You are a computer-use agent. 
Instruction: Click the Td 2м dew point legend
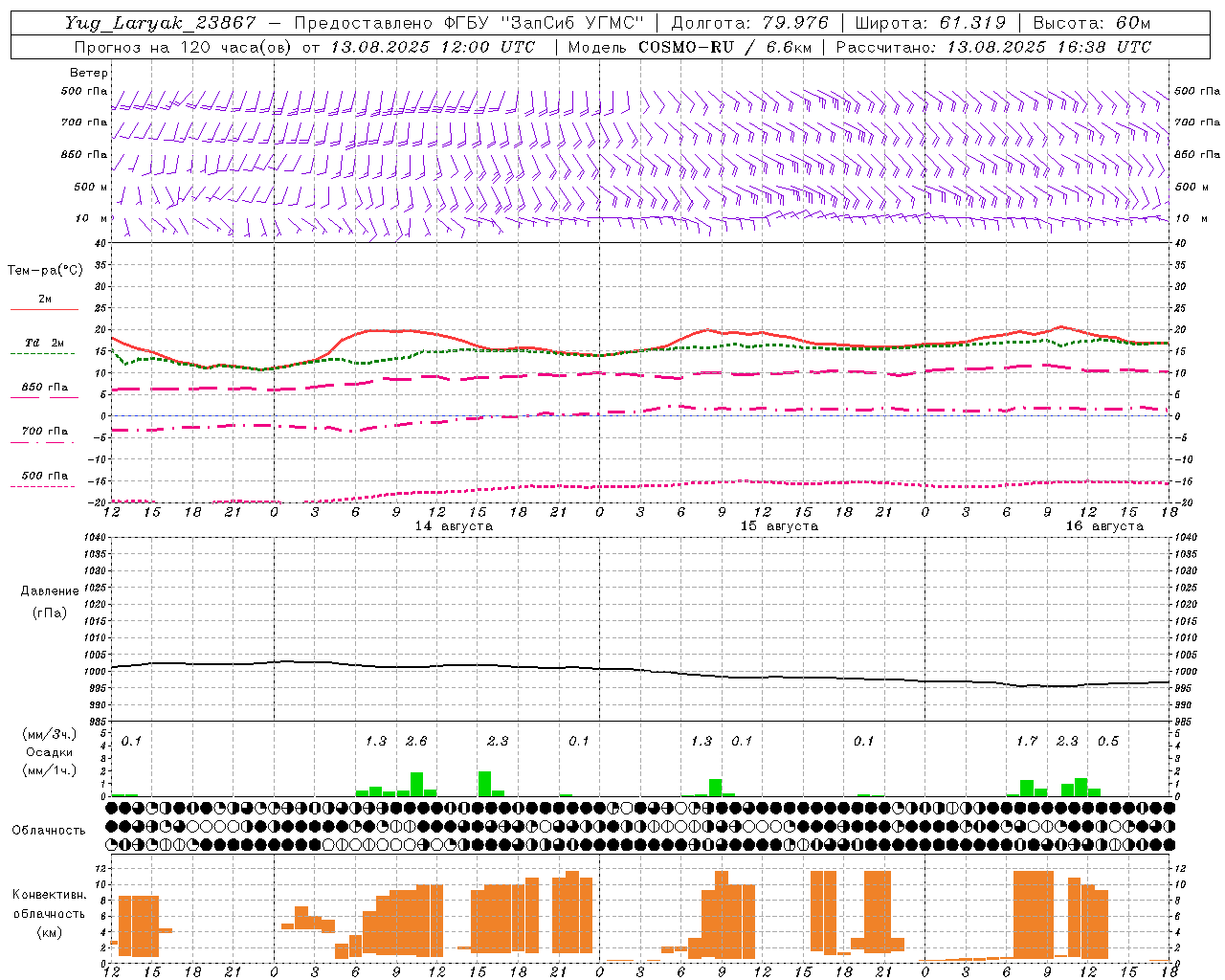pos(45,343)
